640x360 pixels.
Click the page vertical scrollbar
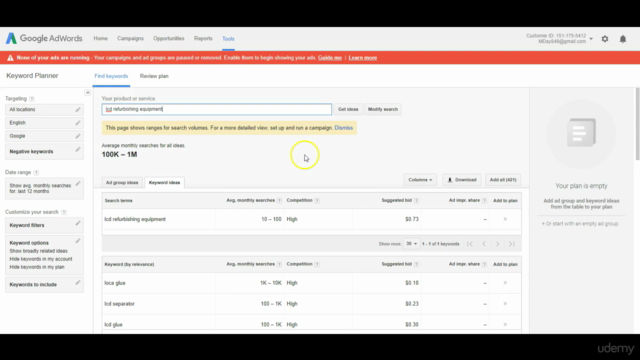tap(638, 124)
